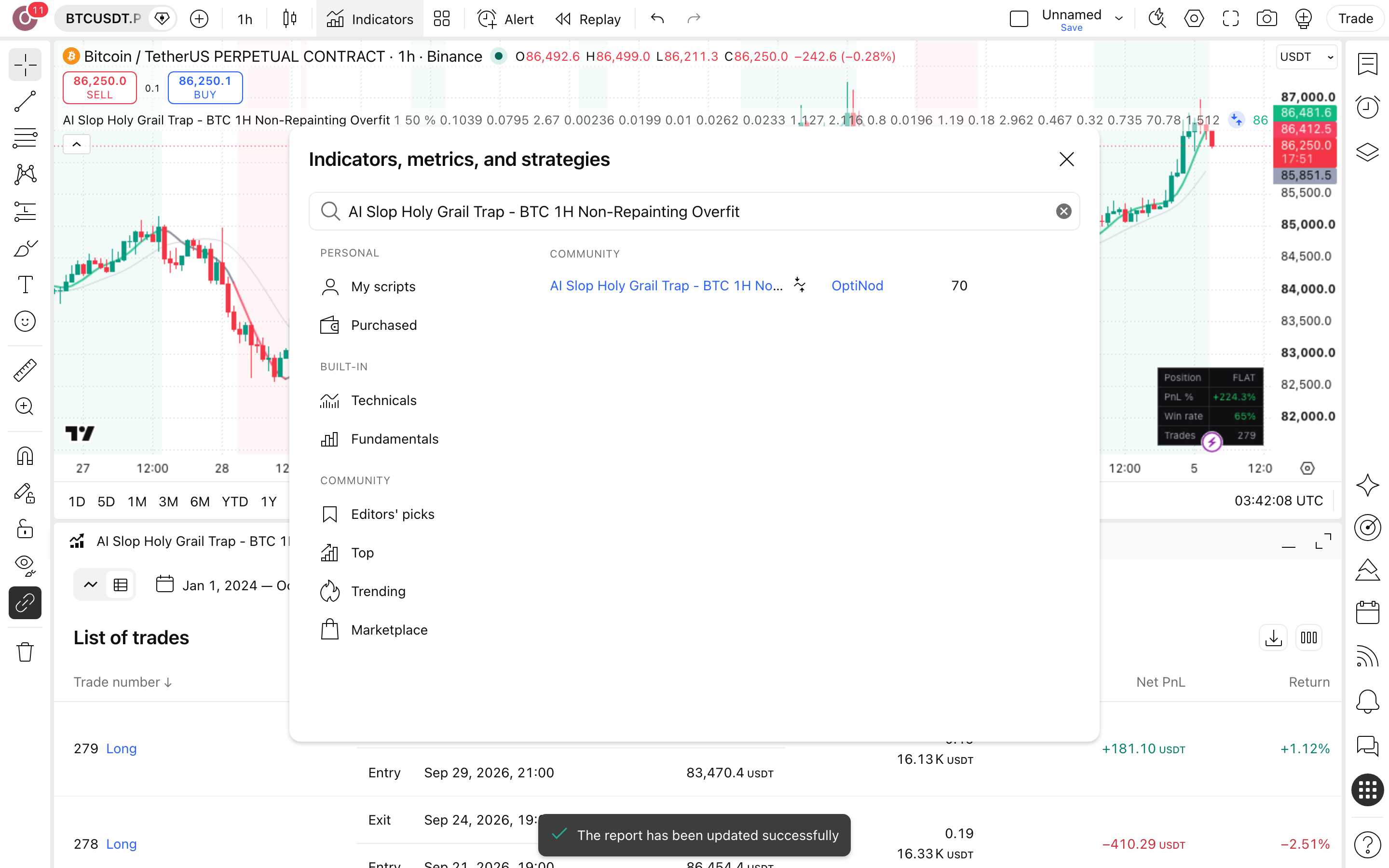Clear the indicator search field
Screen dimensions: 1389x868
coord(1063,211)
